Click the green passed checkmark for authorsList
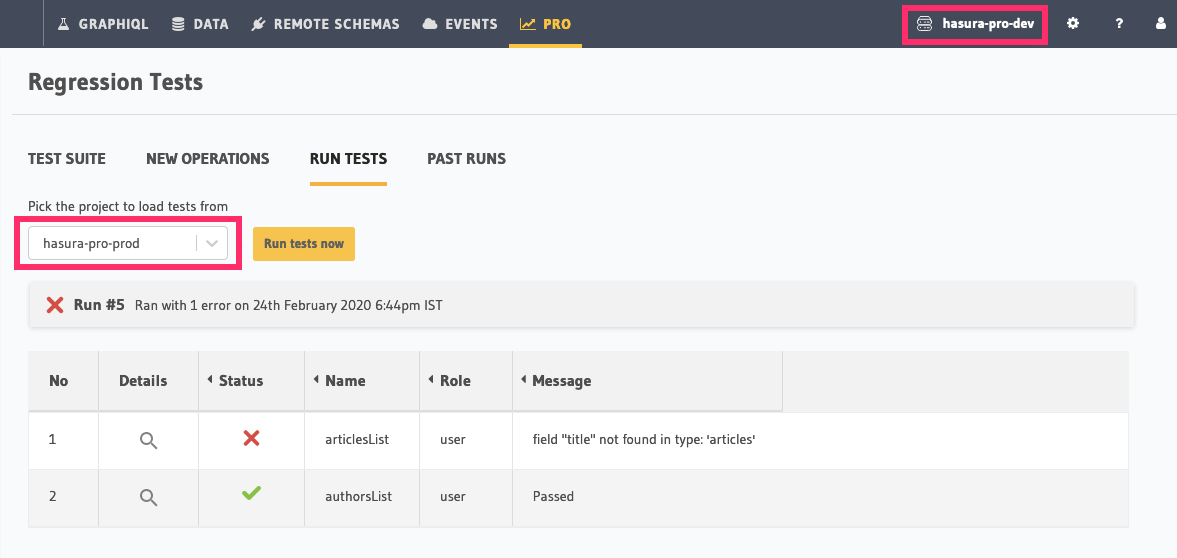Screen dimensions: 1177x558 [251, 494]
